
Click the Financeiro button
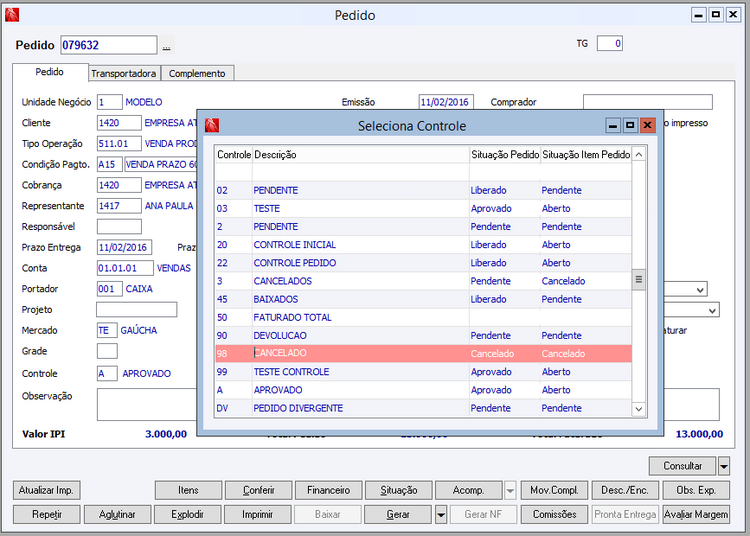point(328,491)
